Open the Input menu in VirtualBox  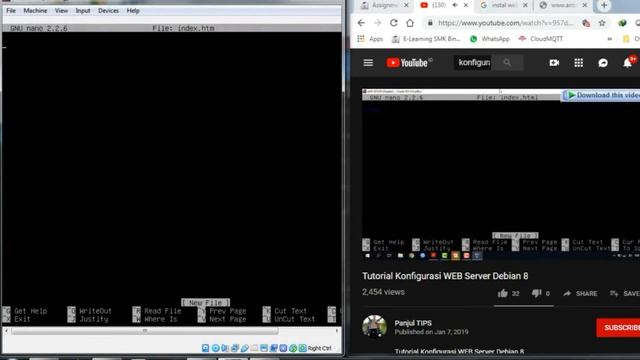point(83,11)
